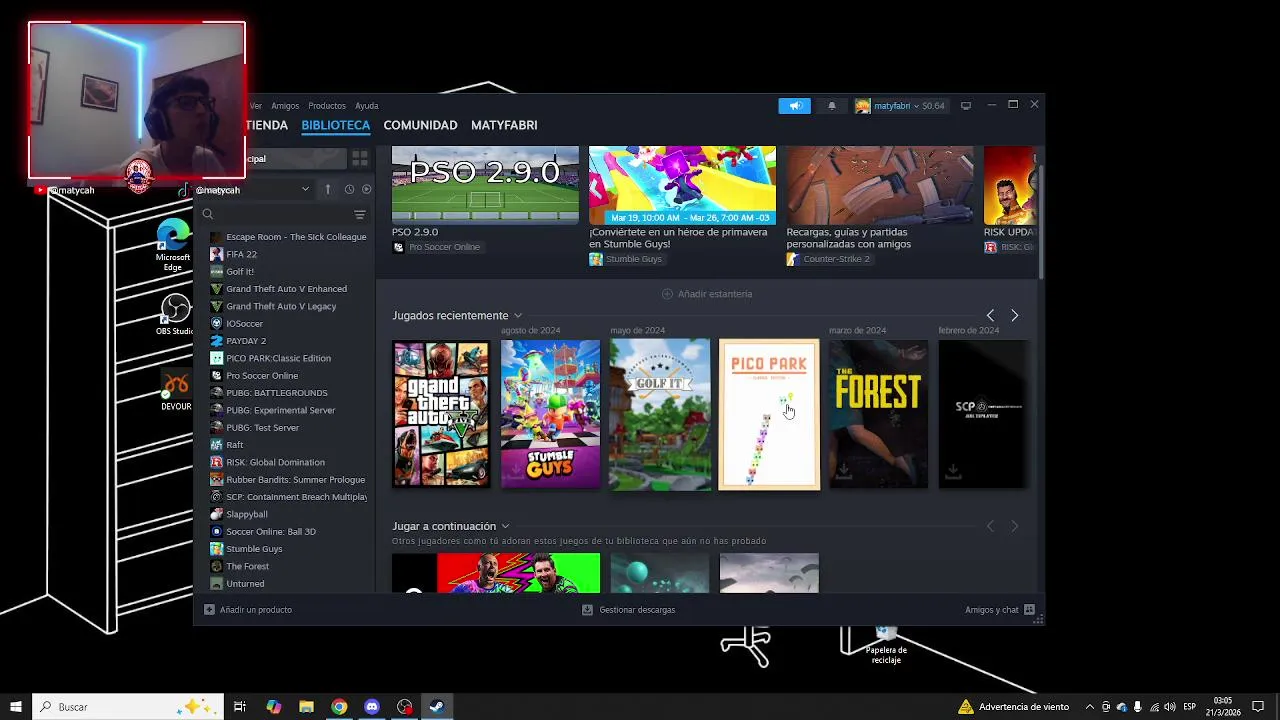Select Golf It cover in recents

660,414
